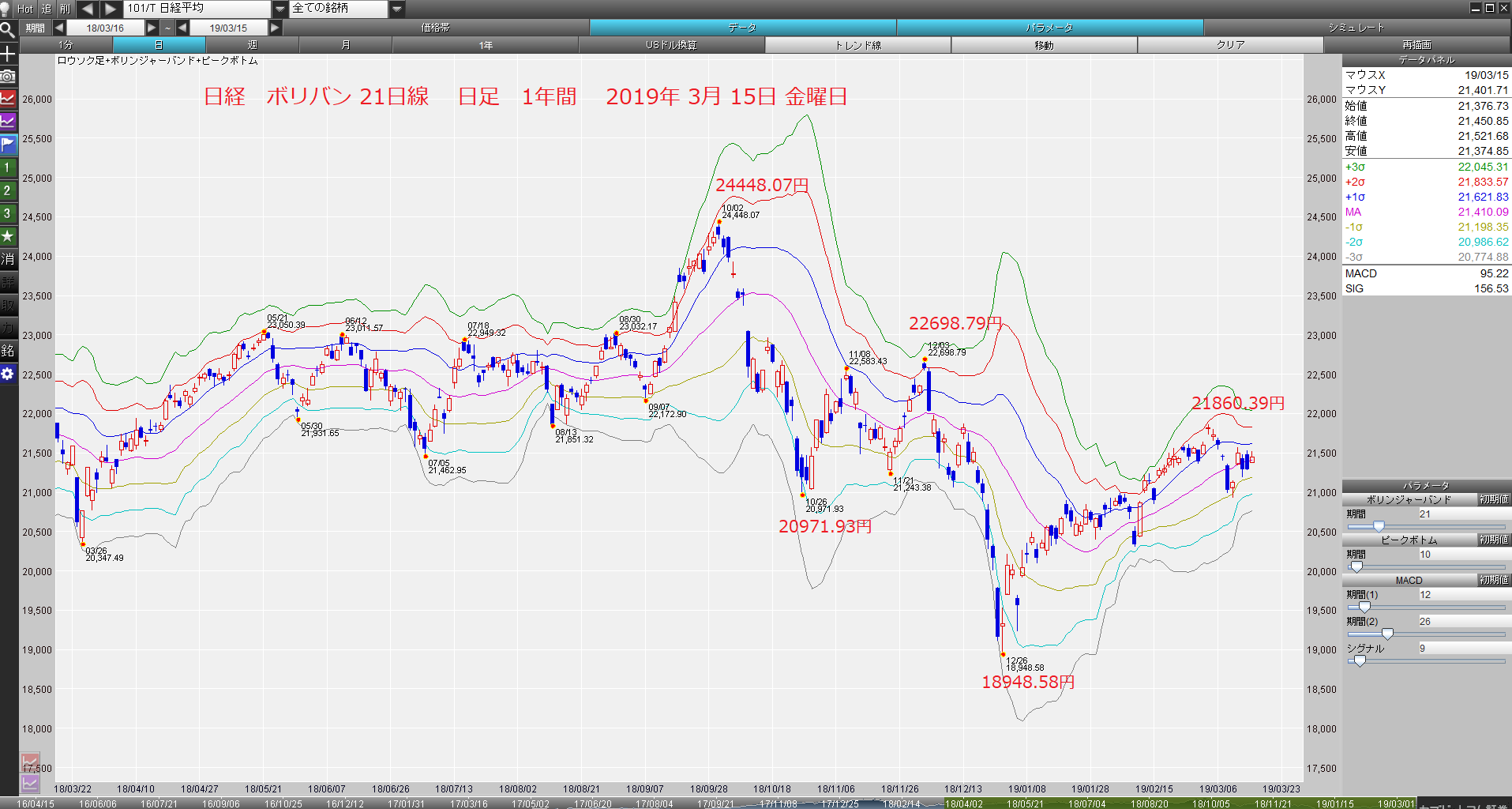Click Bollinger 期間 value field 21
This screenshot has height=809, width=1512.
[x=1464, y=514]
